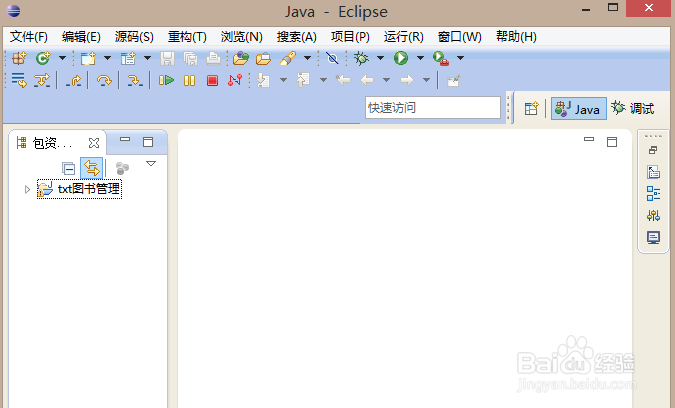Click the Drop to Frame icon
This screenshot has width=675, height=408.
coord(19,80)
